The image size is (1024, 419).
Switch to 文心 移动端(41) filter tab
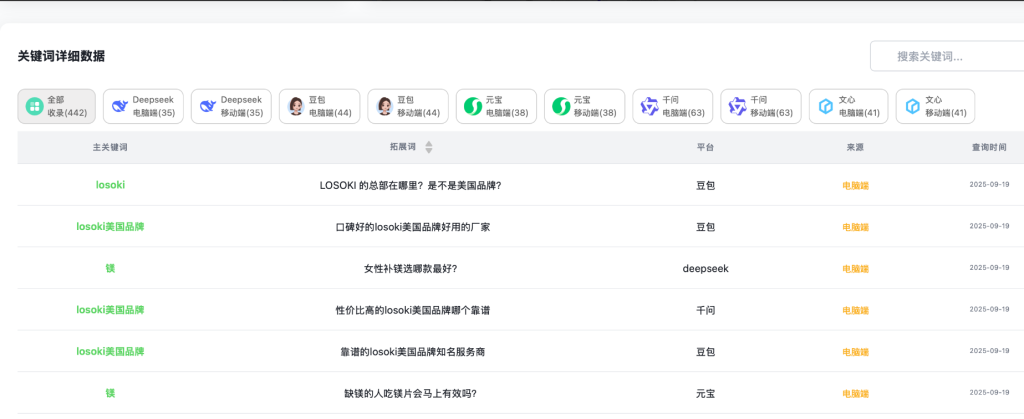tap(935, 107)
